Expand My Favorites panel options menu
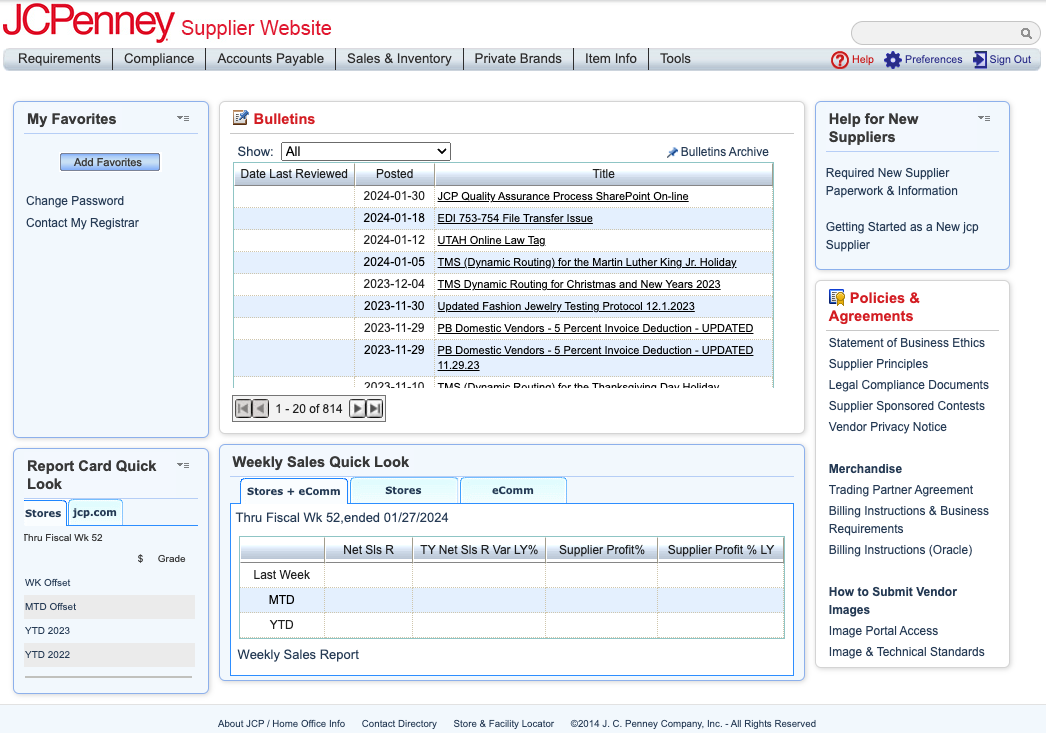Screen dimensions: 1046x733 pos(183,118)
